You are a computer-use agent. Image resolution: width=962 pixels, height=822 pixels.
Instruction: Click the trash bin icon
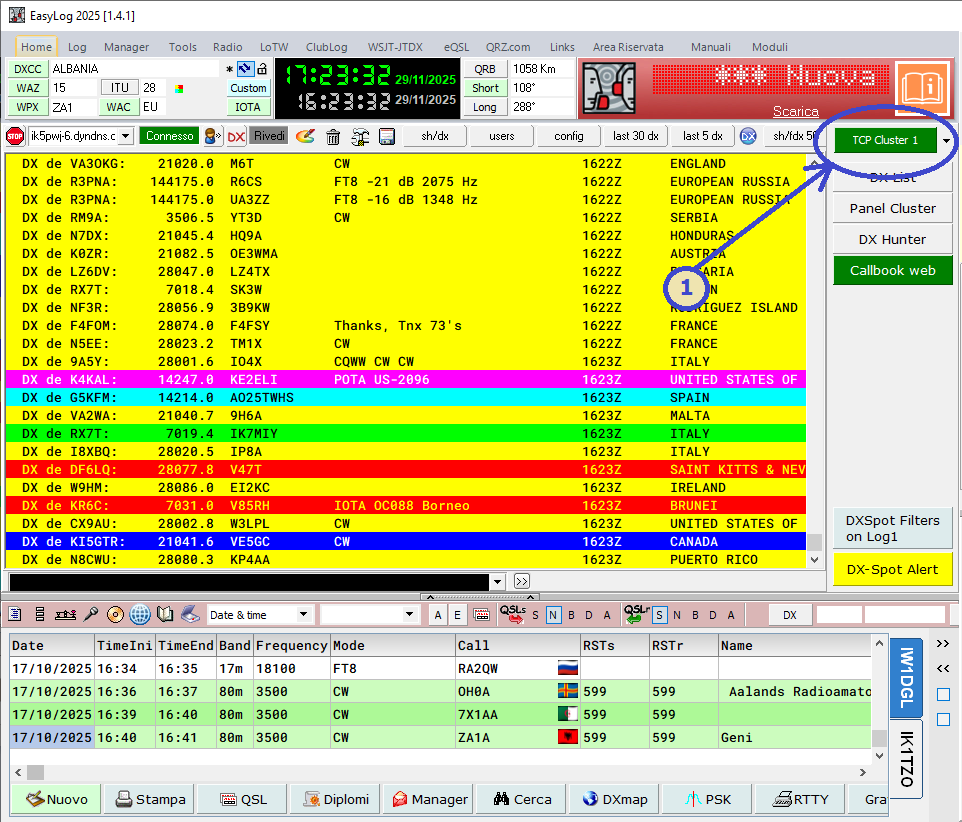point(333,137)
